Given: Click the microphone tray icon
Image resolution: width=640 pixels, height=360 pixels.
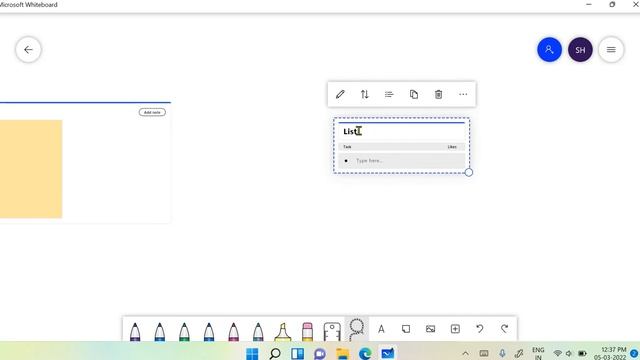Looking at the screenshot, I should pos(502,353).
